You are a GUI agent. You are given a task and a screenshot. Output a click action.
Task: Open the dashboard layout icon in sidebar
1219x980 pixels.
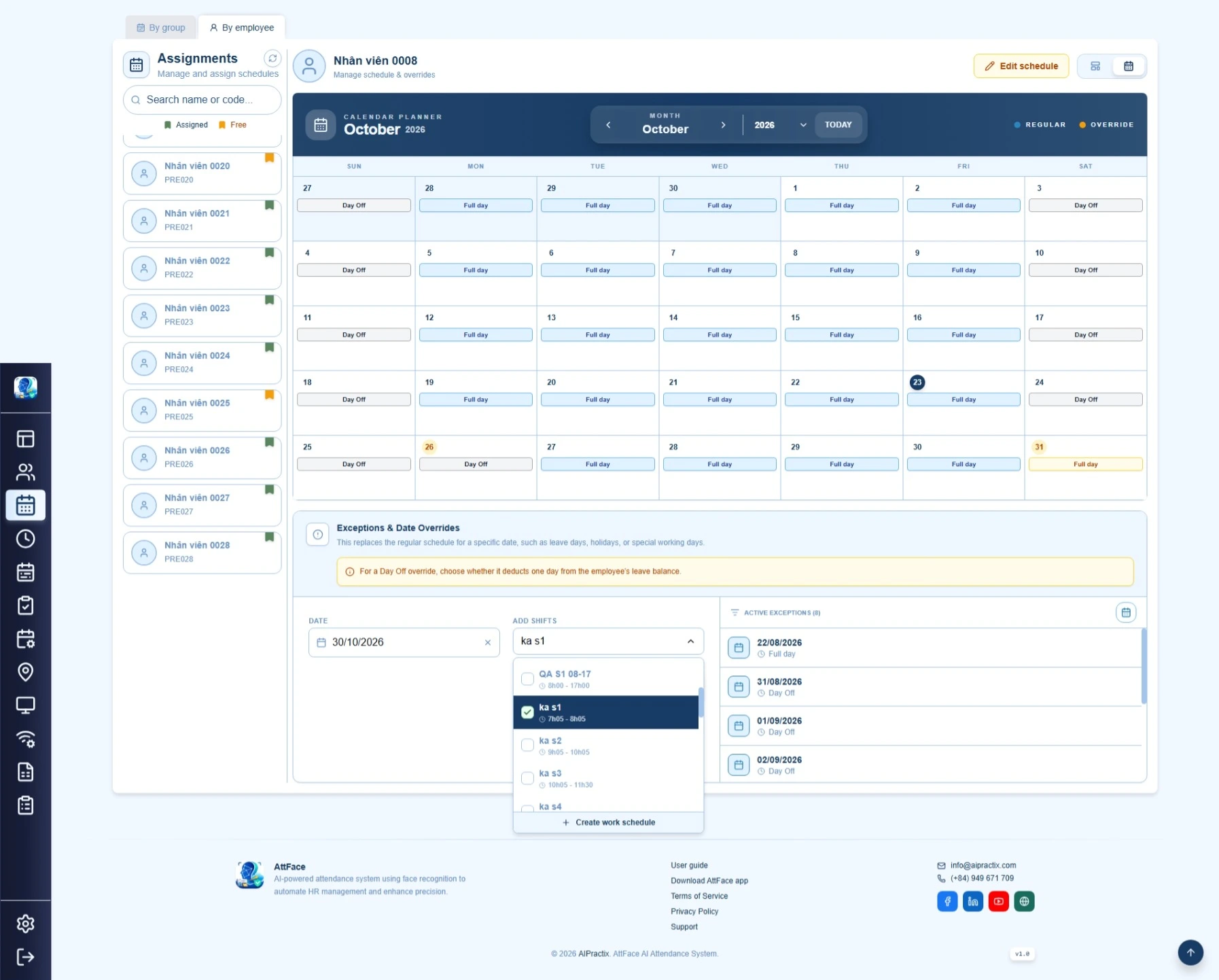25,439
